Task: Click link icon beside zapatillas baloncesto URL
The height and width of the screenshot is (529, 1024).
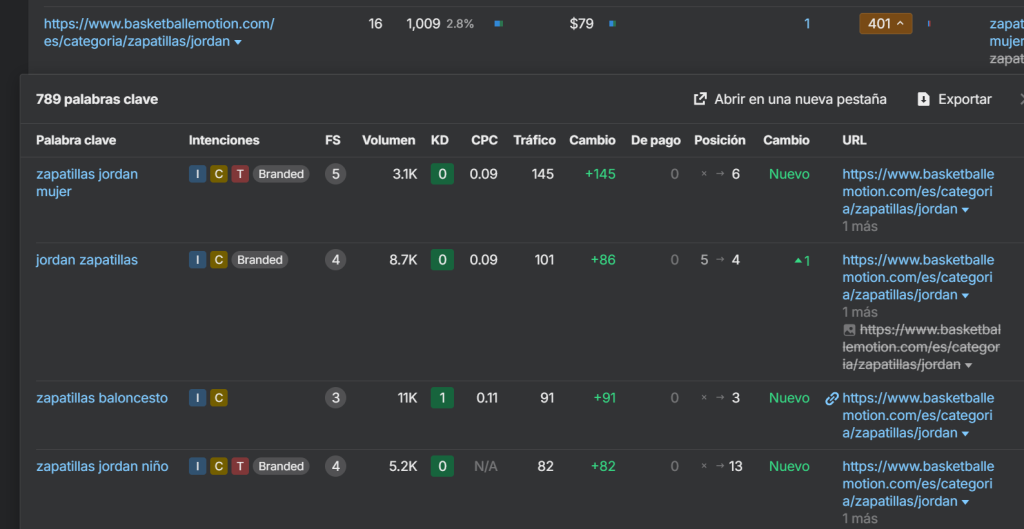Action: [831, 398]
